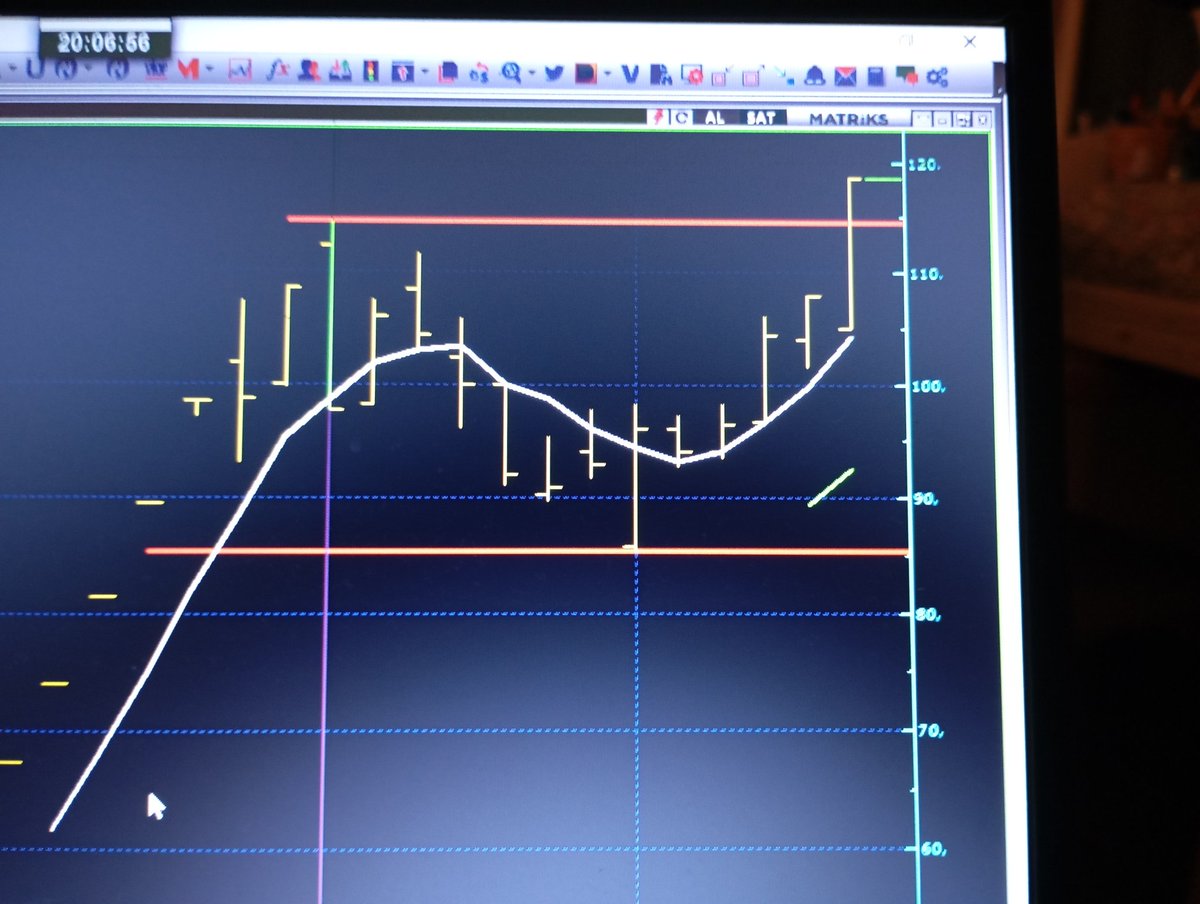Expand arrow beside the blue window icon
The height and width of the screenshot is (904, 1200).
coord(425,70)
